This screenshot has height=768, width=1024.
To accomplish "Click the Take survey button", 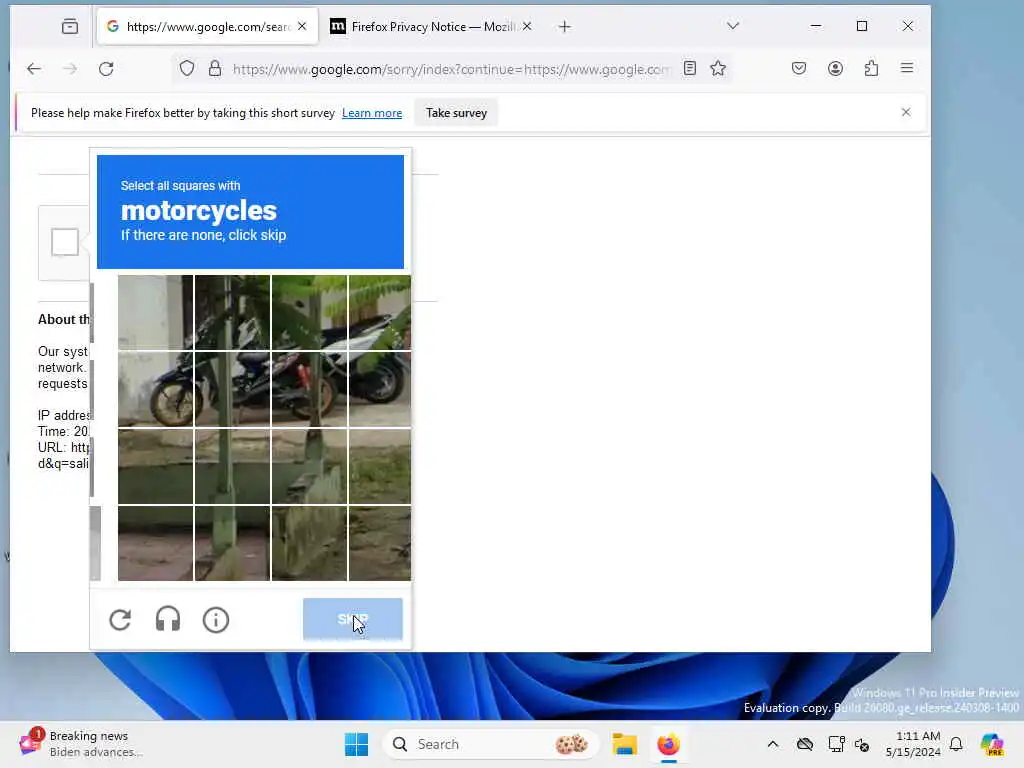I will 456,113.
